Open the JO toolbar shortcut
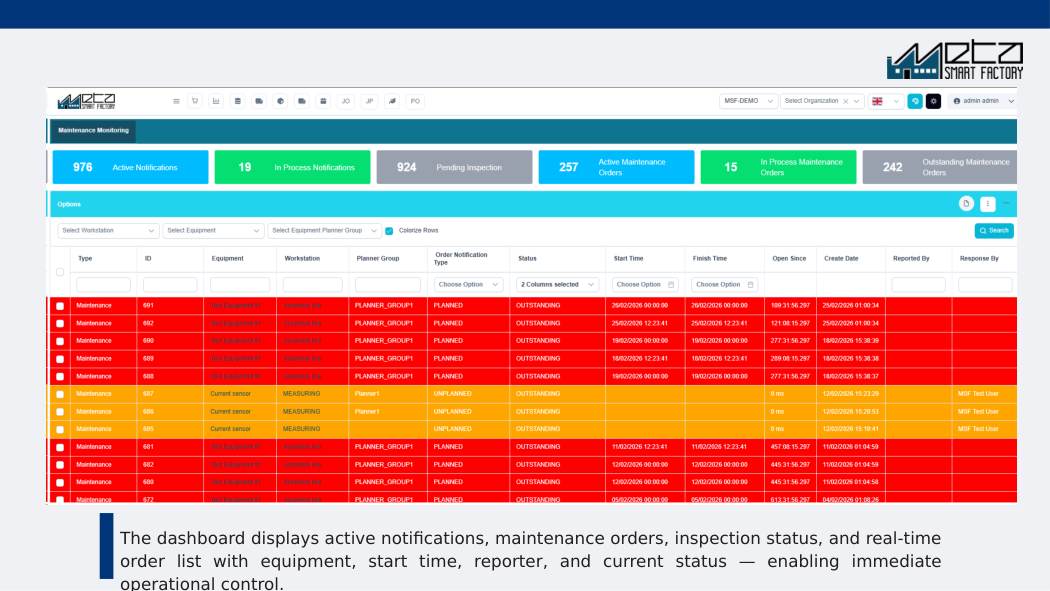This screenshot has height=591, width=1050. (x=346, y=101)
